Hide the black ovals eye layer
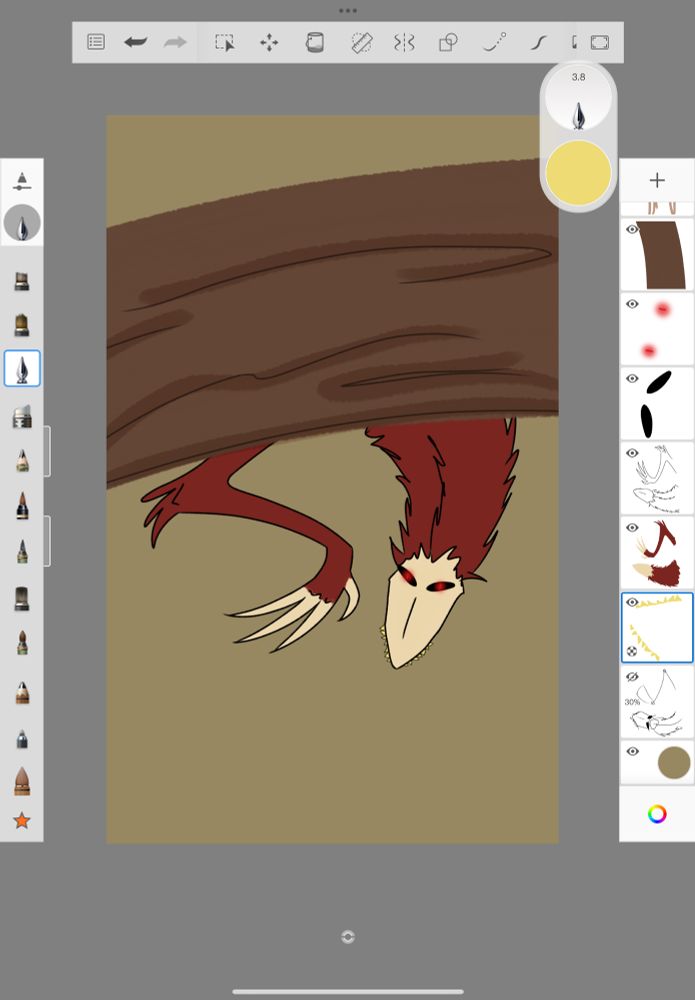The height and width of the screenshot is (1000, 695). [632, 379]
